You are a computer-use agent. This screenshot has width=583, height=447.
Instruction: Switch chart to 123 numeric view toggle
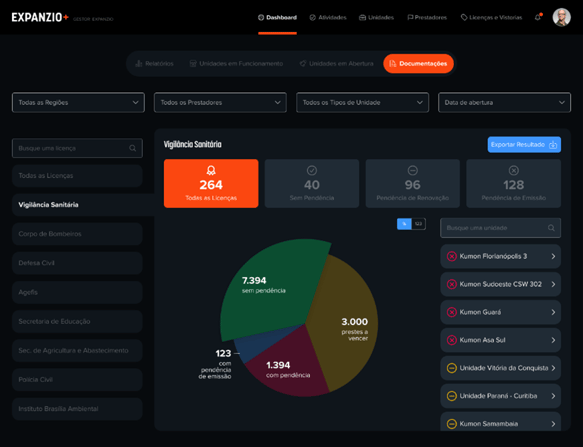pos(418,224)
